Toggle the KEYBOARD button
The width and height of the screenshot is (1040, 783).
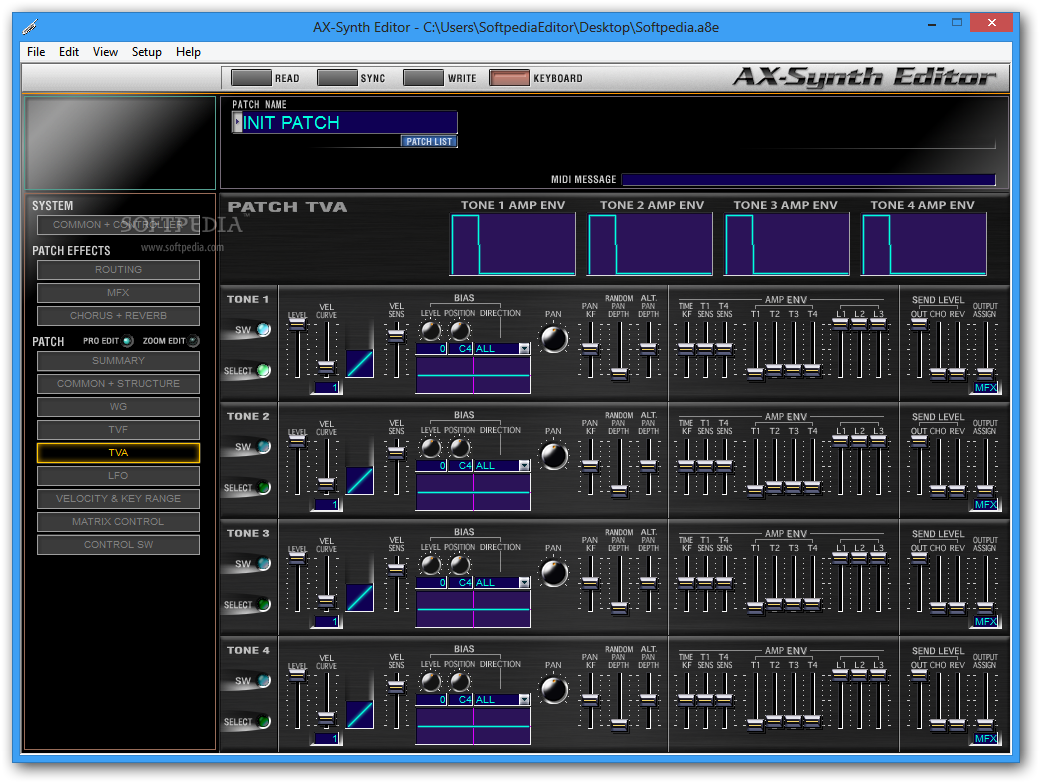tap(509, 78)
